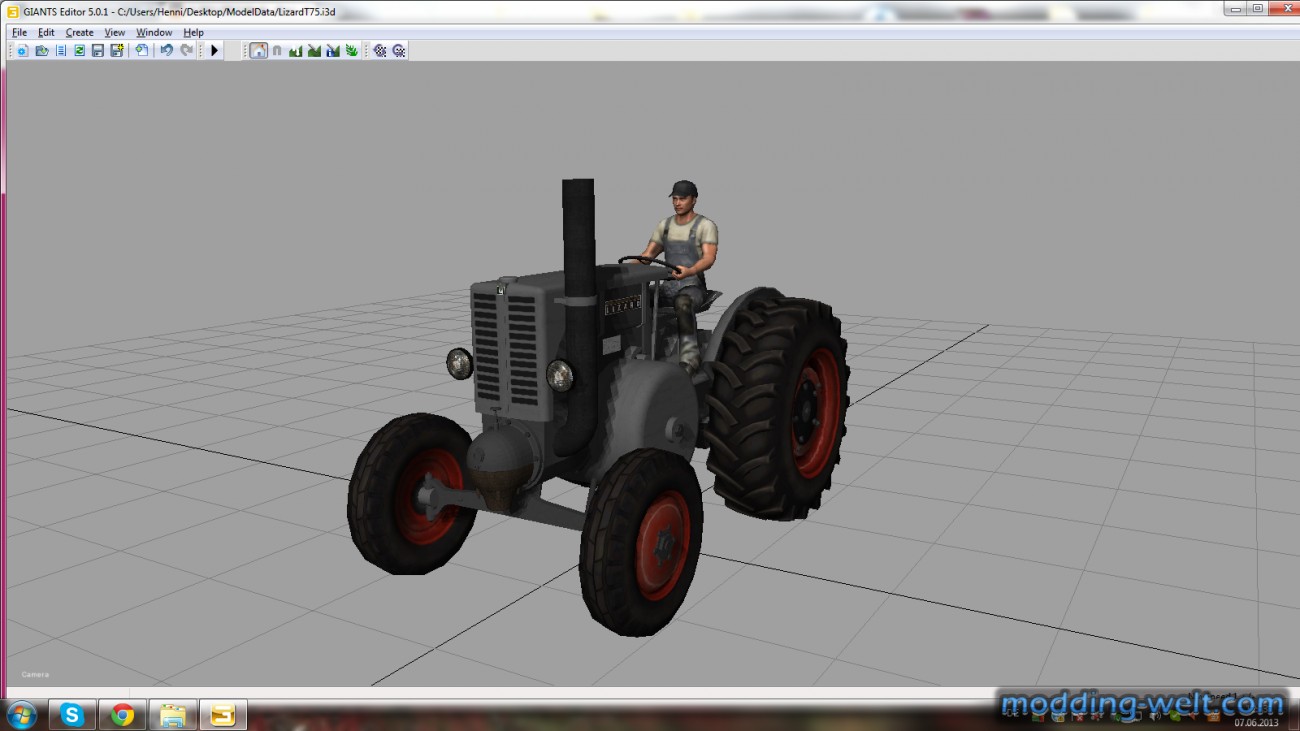Click the Play button in the toolbar
The width and height of the screenshot is (1300, 731).
(214, 50)
